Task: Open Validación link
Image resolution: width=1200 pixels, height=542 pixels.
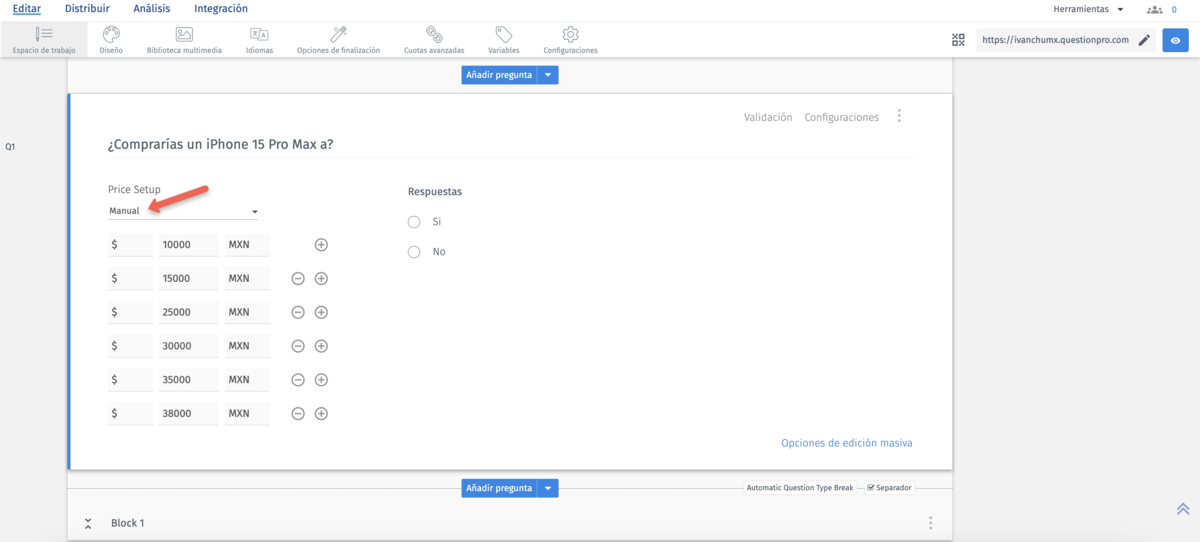Action: click(768, 117)
